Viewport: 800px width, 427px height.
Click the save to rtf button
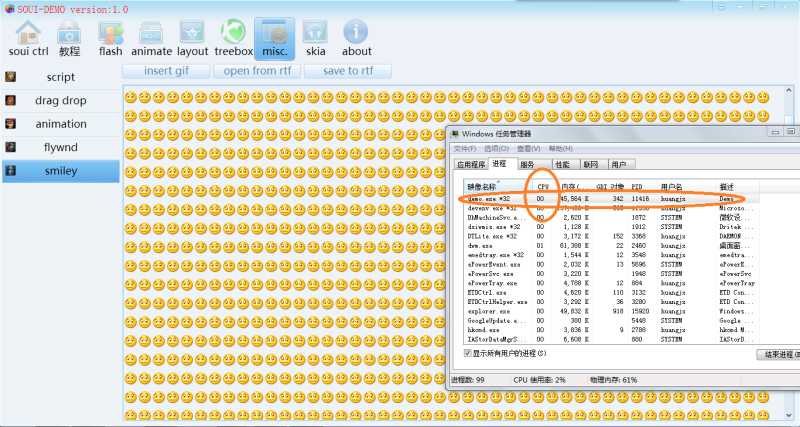point(348,71)
